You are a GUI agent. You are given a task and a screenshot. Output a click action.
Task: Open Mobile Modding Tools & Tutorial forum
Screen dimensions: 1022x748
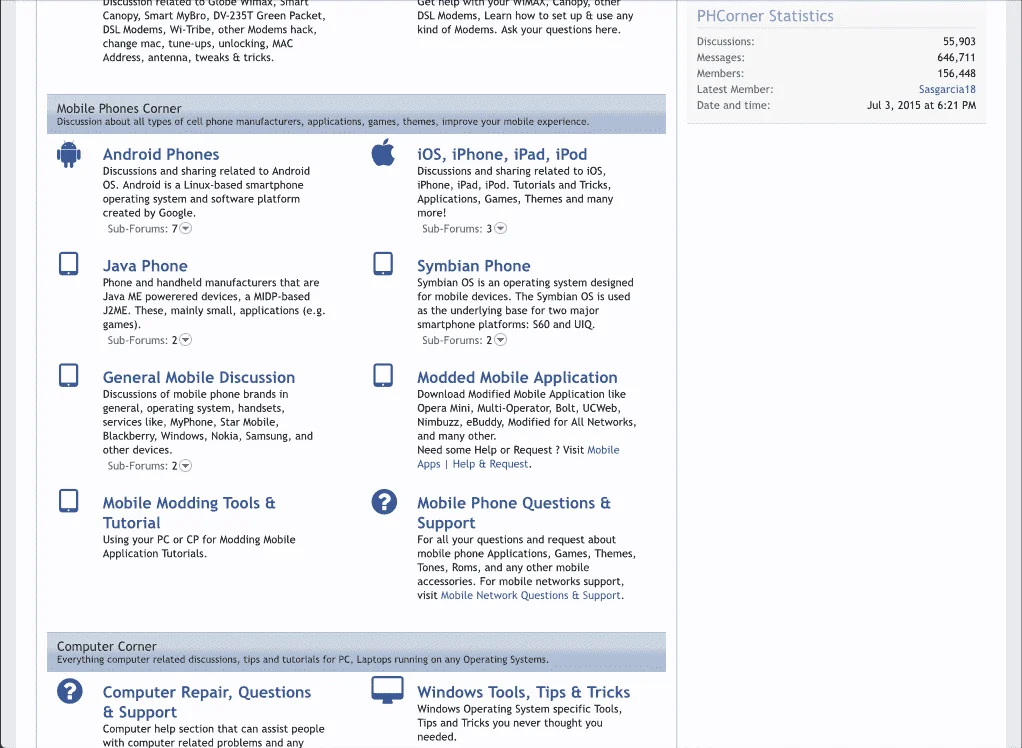coord(189,513)
